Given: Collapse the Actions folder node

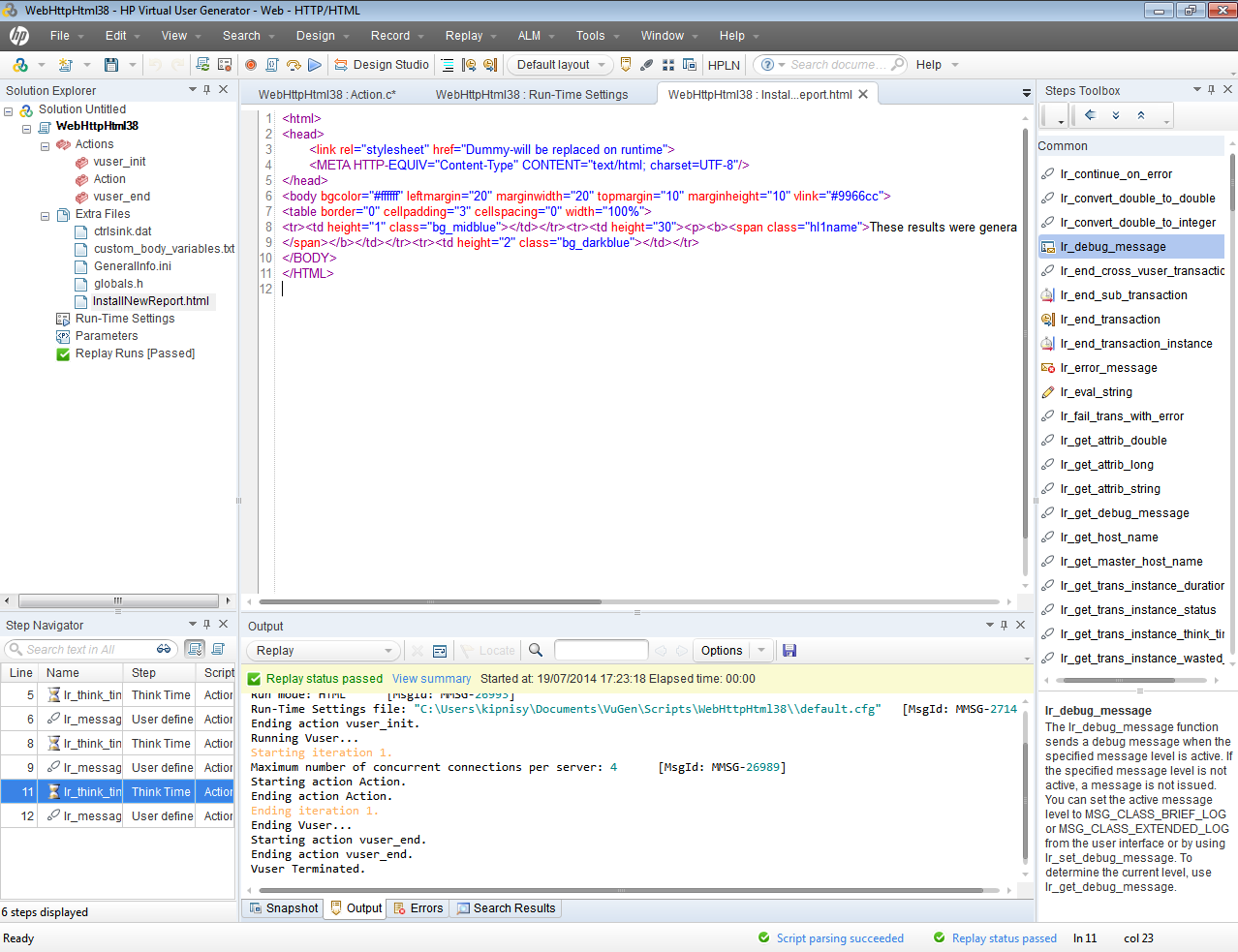Looking at the screenshot, I should [45, 146].
